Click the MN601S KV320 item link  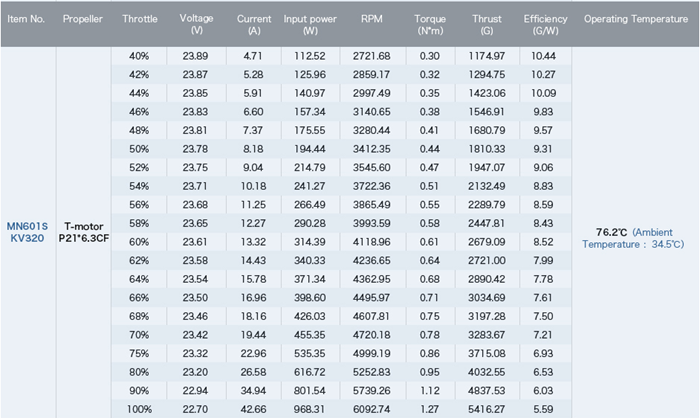(x=26, y=233)
